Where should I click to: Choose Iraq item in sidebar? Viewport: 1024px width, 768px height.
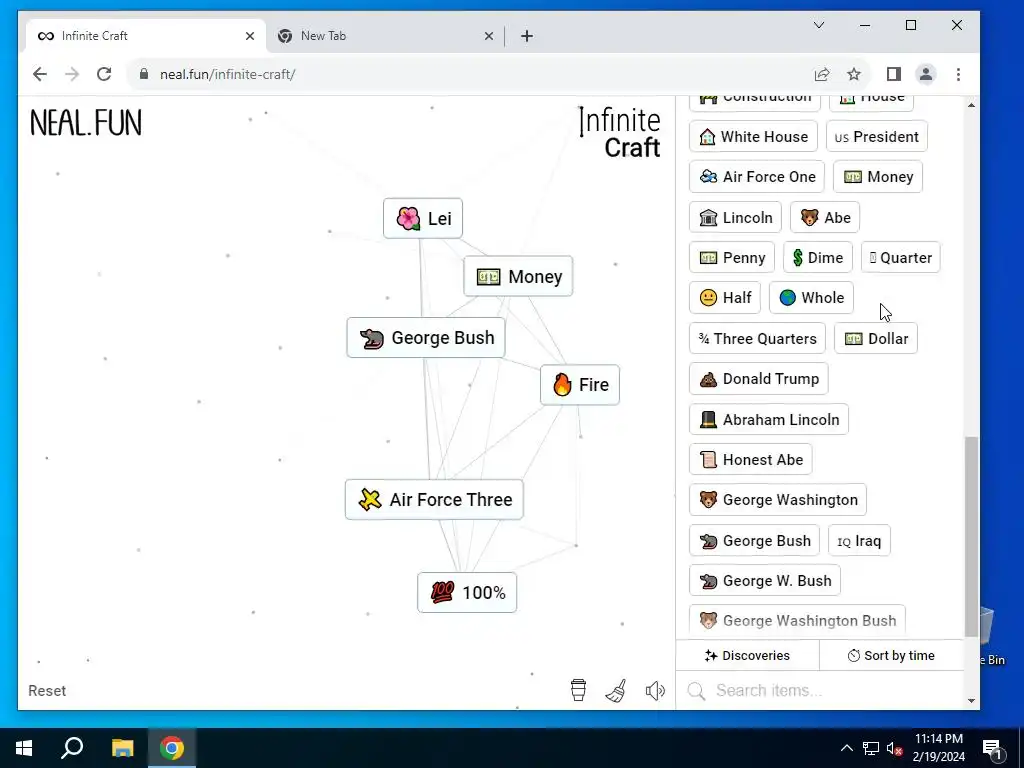point(859,540)
